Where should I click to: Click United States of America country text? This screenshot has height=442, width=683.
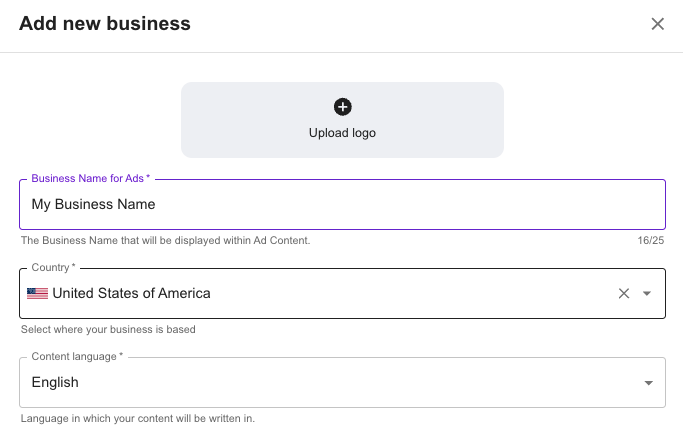(x=131, y=293)
